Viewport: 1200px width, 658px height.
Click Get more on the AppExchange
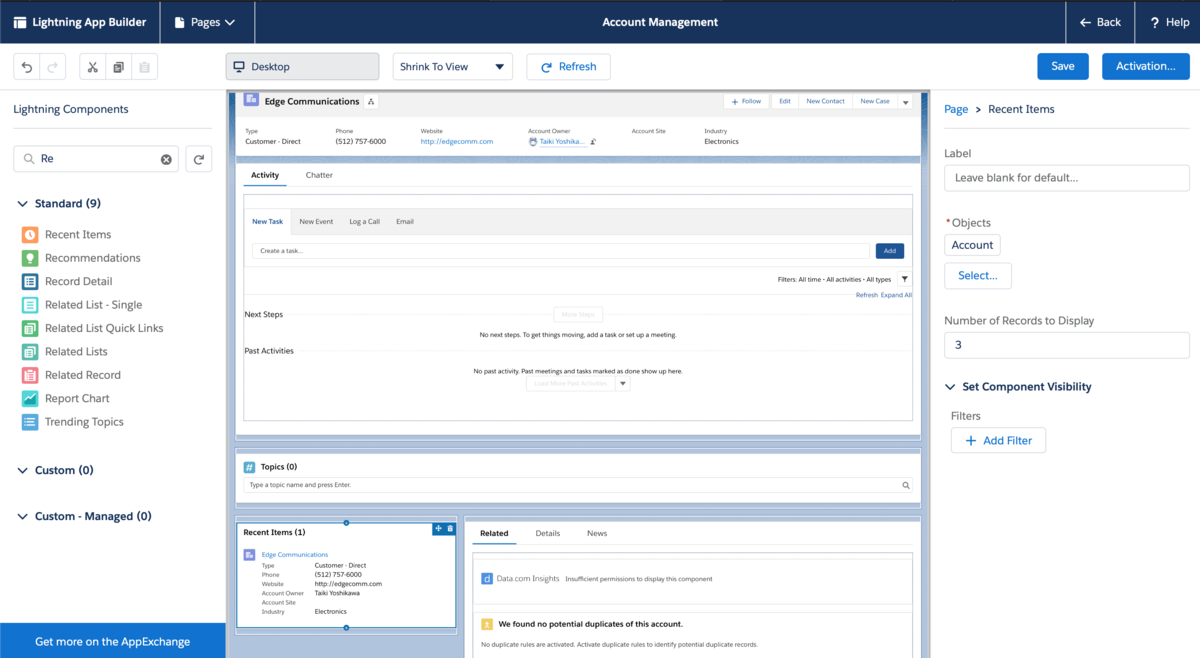tap(113, 641)
